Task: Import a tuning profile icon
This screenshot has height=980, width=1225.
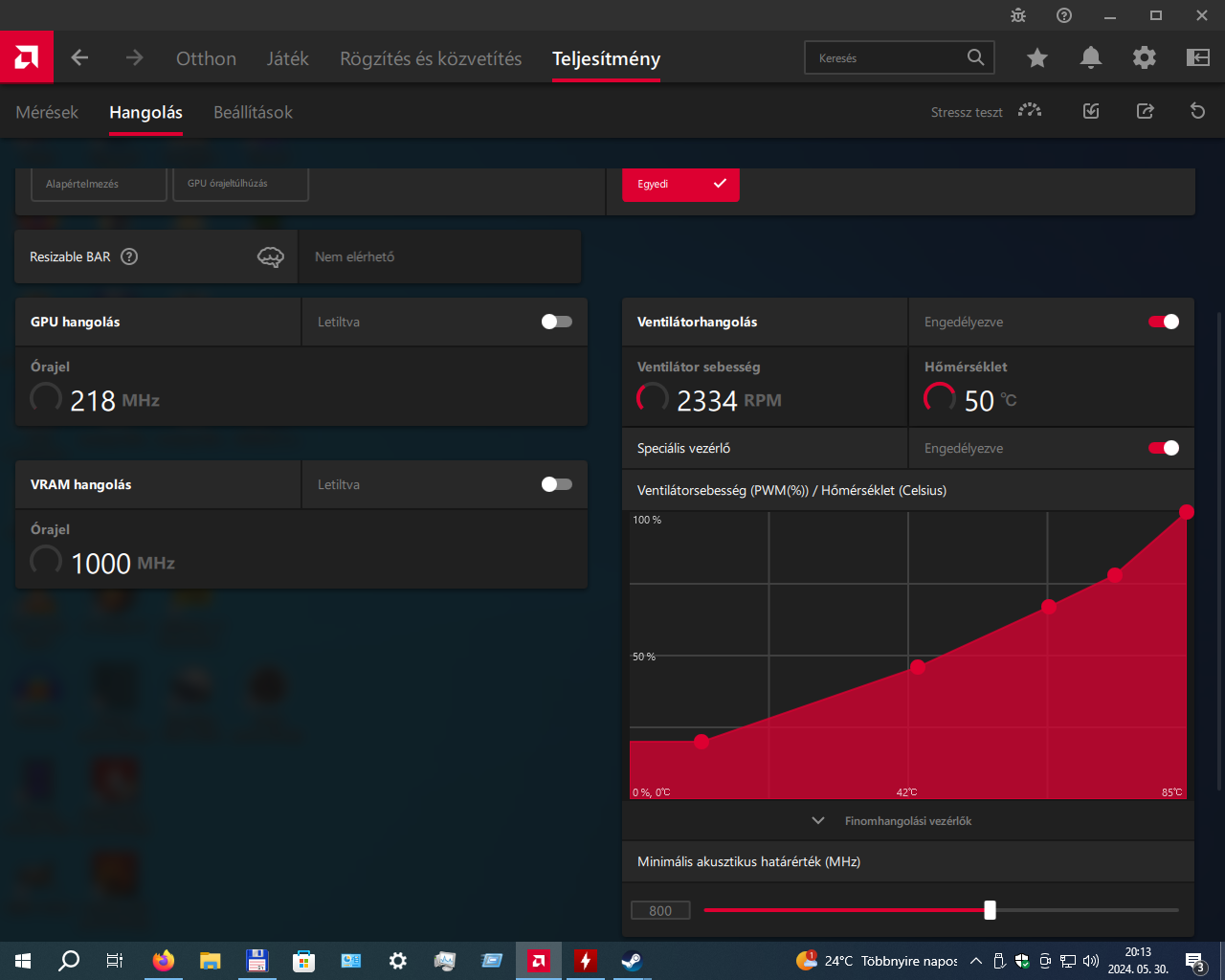Action: point(1090,111)
